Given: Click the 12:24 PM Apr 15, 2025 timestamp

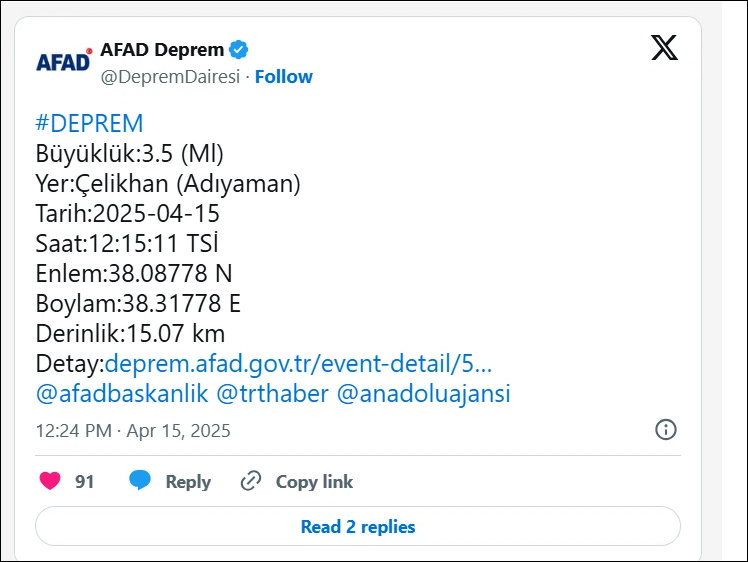Looking at the screenshot, I should click(x=133, y=431).
